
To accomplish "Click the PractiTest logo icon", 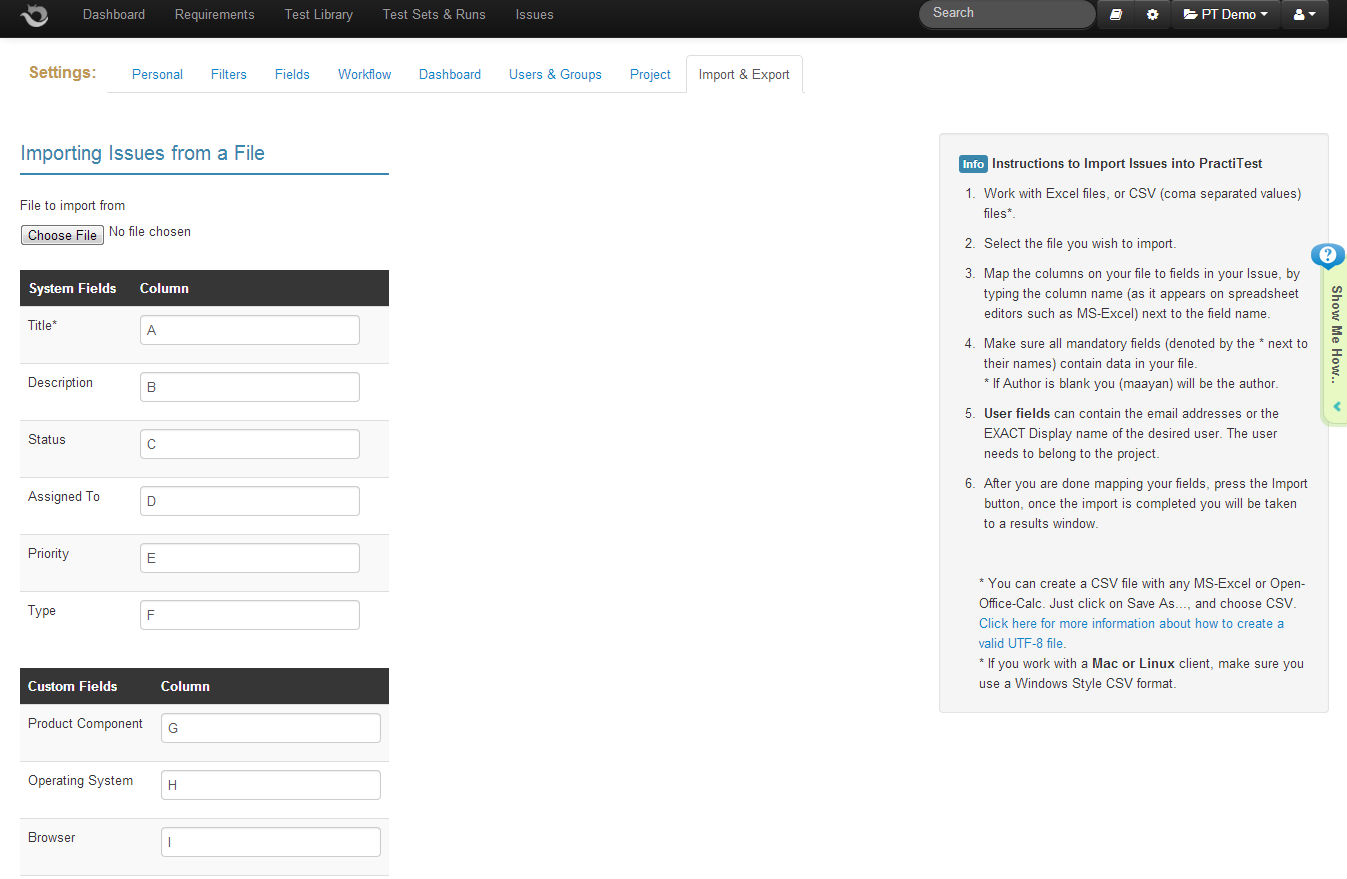I will [x=35, y=15].
